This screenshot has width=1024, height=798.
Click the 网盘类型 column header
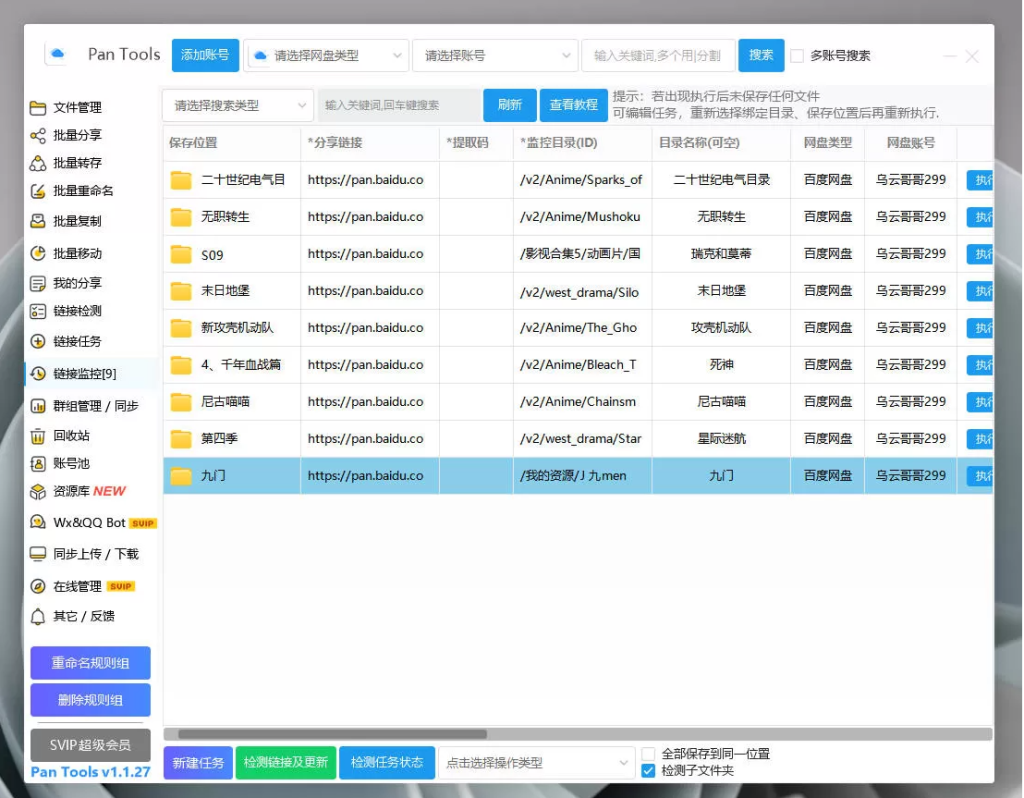(x=827, y=143)
